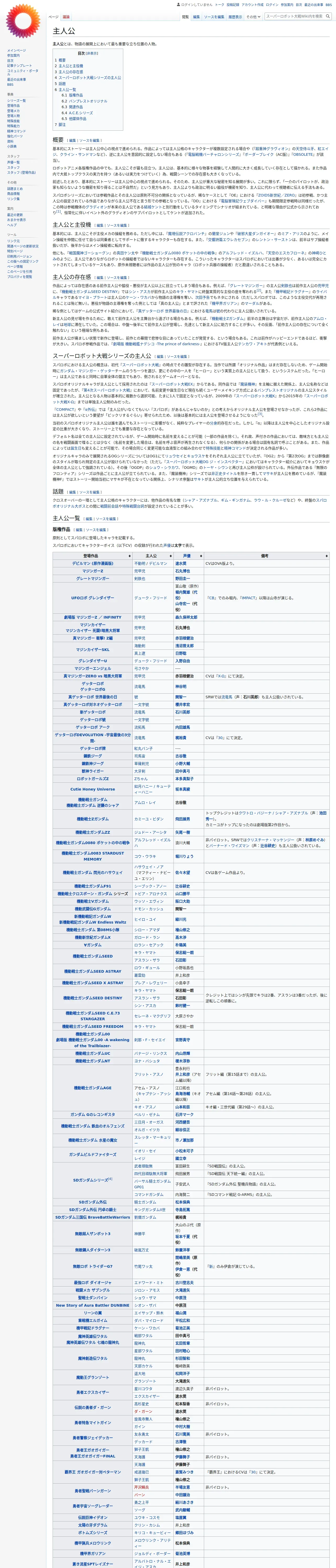Open コミュニティ・ポータル in the sidebar
Screen dimensions: 336x1568
point(23,72)
